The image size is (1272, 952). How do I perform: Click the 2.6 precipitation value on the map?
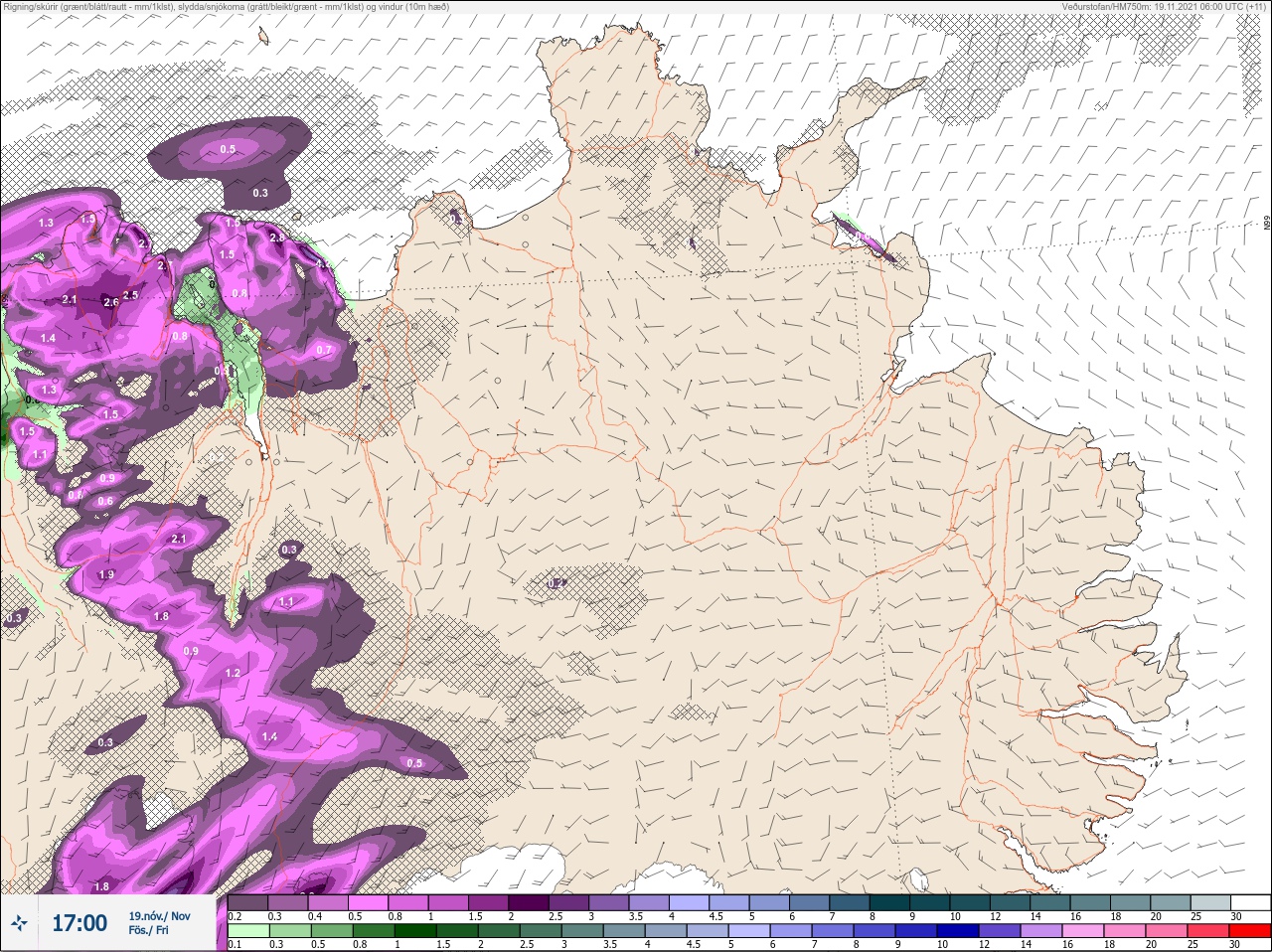coord(110,302)
